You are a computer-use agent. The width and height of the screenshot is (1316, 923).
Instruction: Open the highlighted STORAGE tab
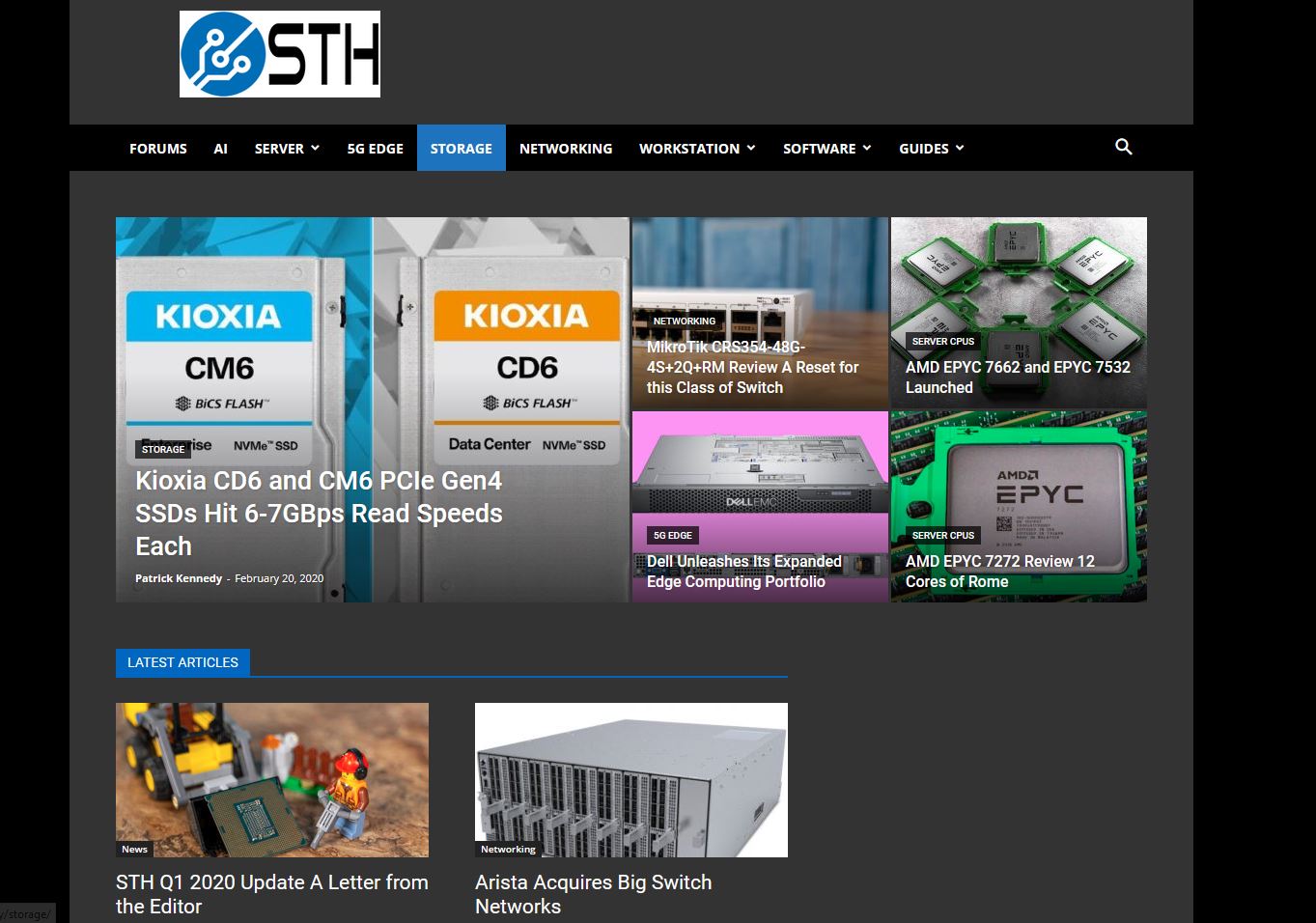(462, 148)
